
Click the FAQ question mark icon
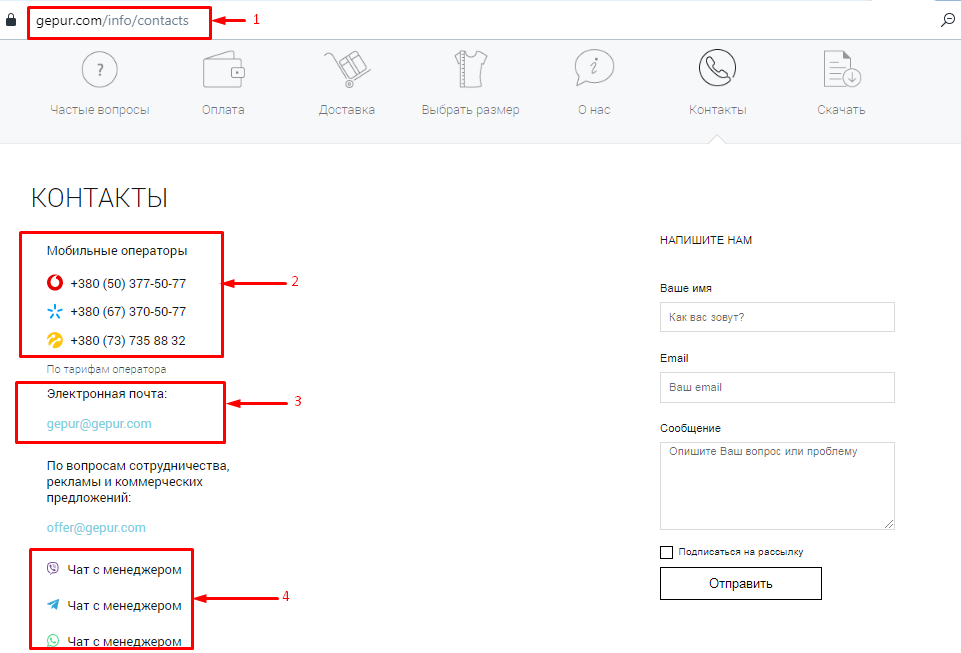tap(99, 69)
